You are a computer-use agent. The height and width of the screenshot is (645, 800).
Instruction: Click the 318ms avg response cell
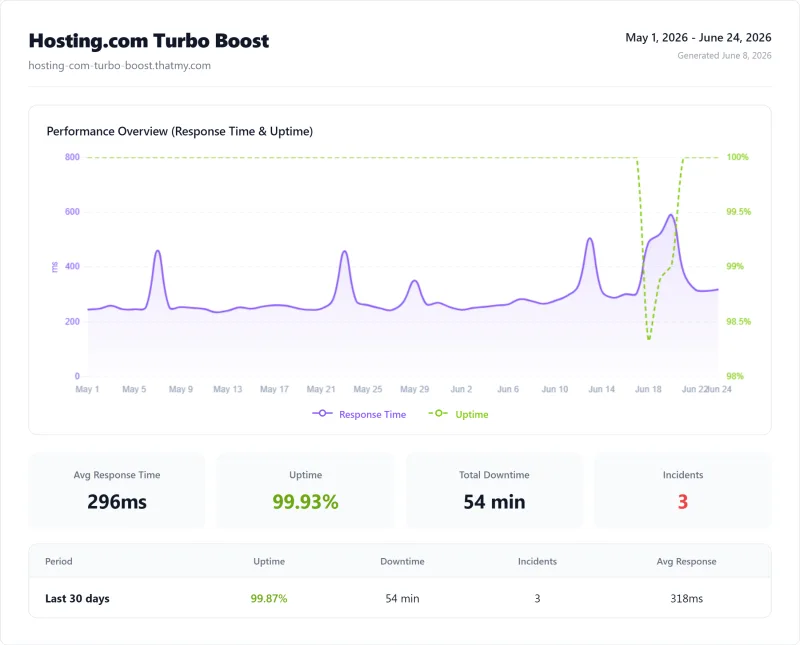(x=686, y=599)
